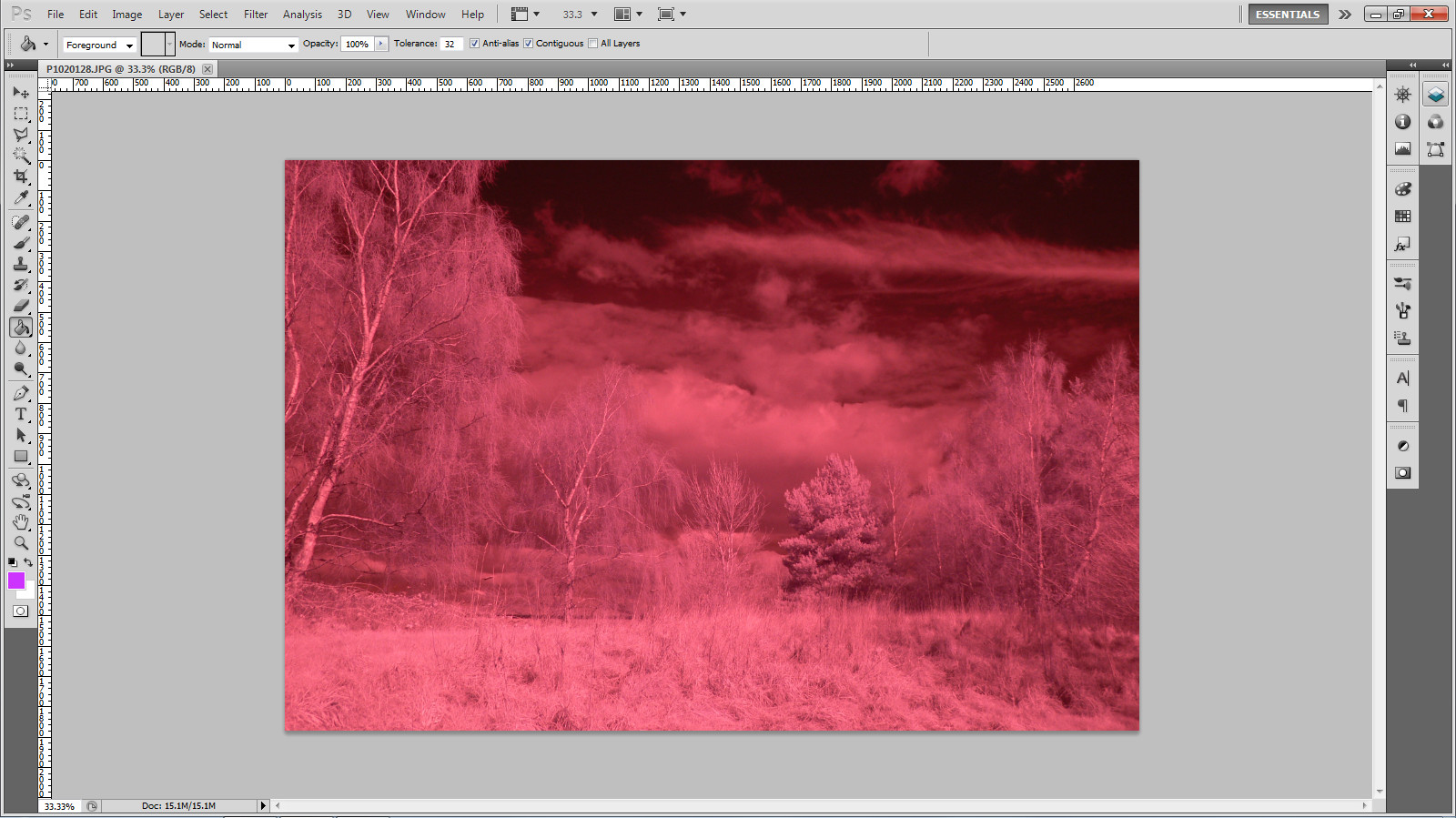
Task: Open the Filter menu
Action: tap(256, 15)
